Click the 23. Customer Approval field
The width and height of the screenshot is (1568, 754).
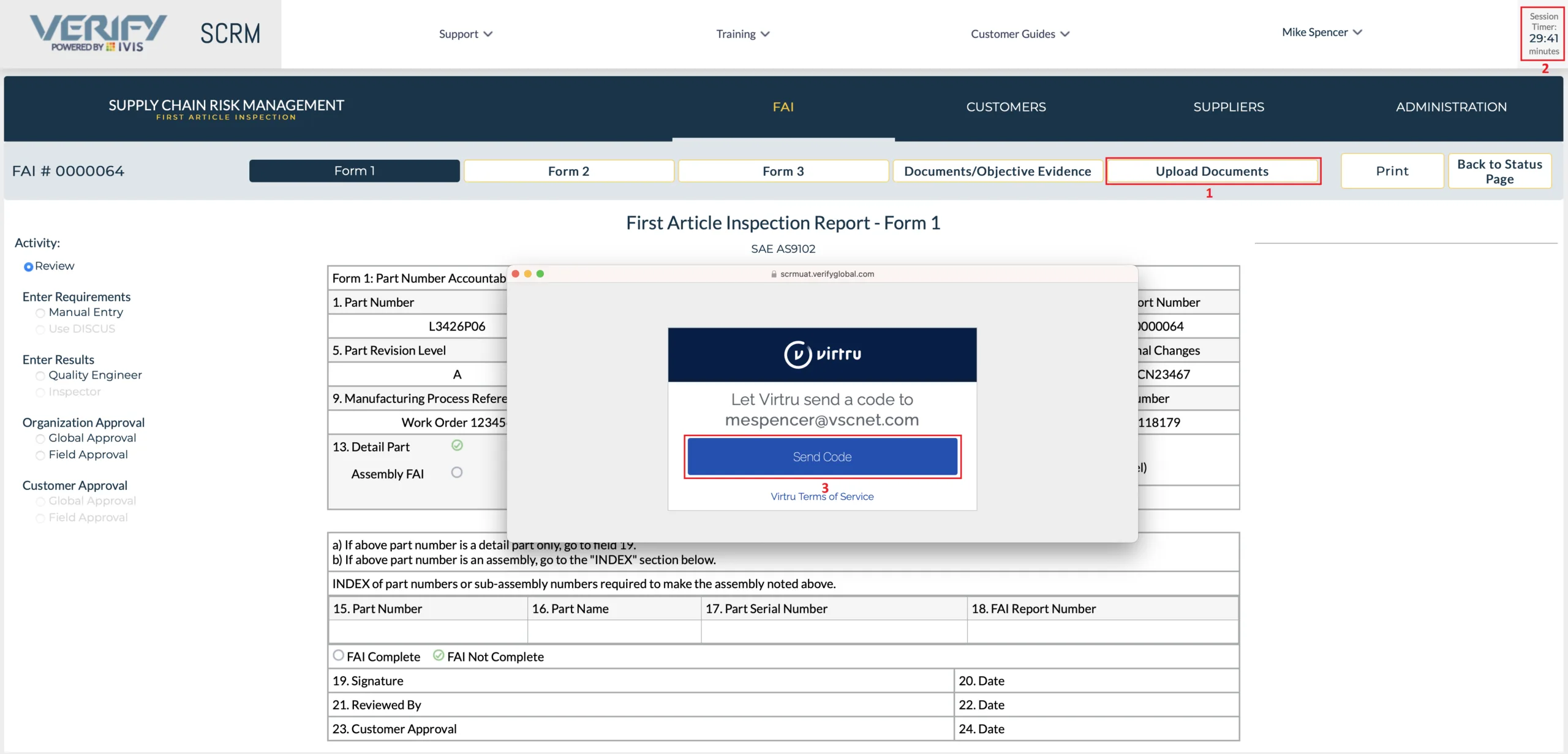click(x=641, y=728)
